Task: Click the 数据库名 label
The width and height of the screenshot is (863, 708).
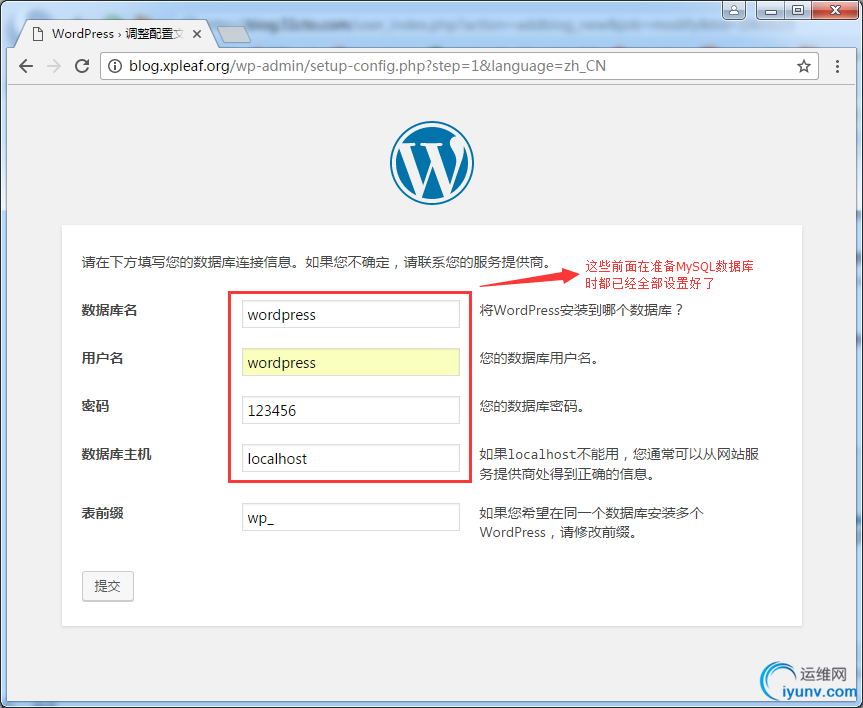Action: pyautogui.click(x=109, y=311)
